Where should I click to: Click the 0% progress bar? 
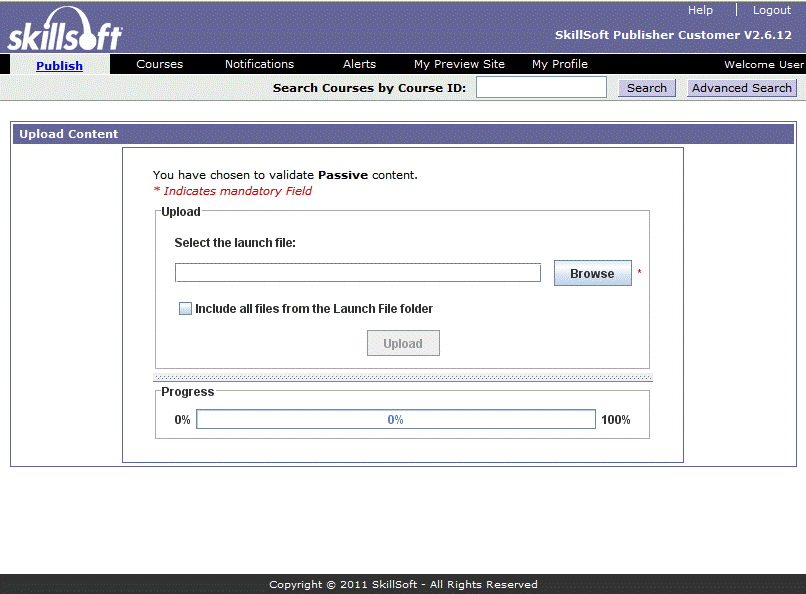tap(395, 418)
